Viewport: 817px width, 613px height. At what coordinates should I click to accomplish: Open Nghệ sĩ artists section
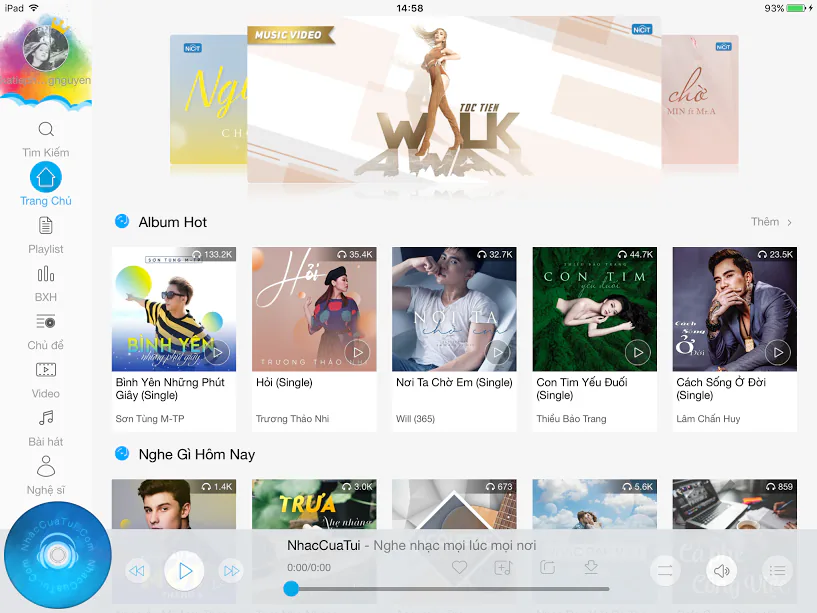tap(46, 476)
